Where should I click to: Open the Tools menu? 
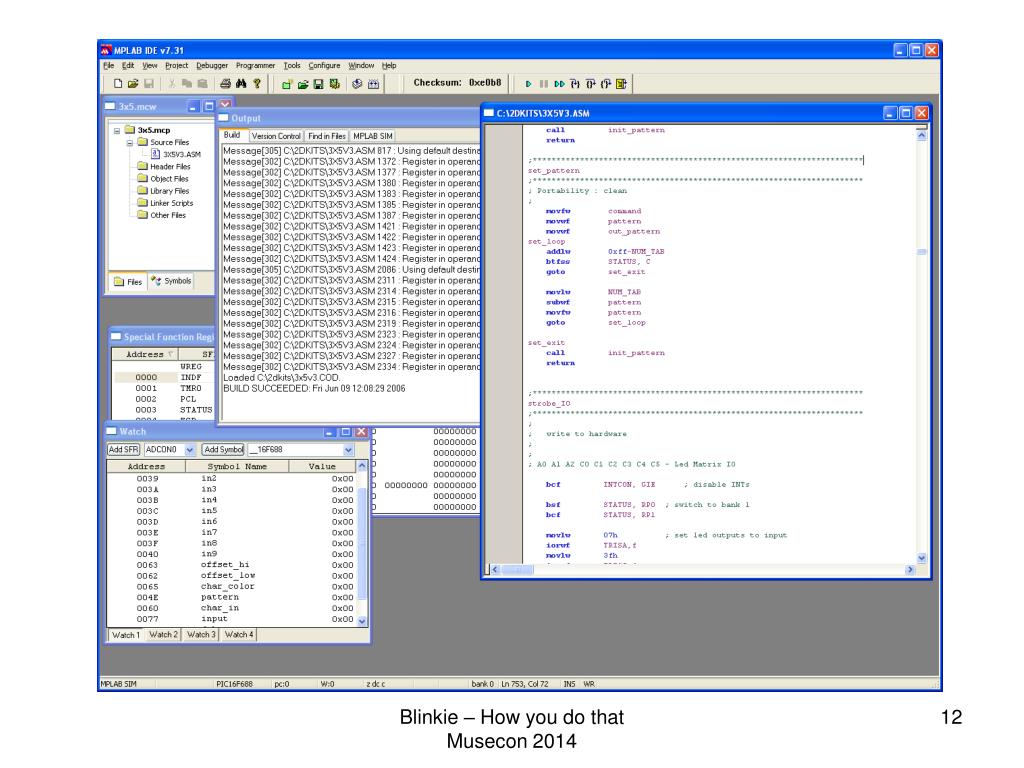292,65
